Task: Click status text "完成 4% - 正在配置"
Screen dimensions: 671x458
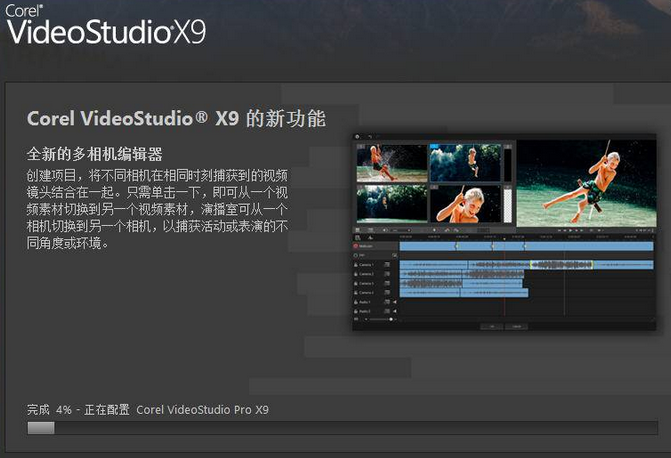Action: click(x=78, y=410)
